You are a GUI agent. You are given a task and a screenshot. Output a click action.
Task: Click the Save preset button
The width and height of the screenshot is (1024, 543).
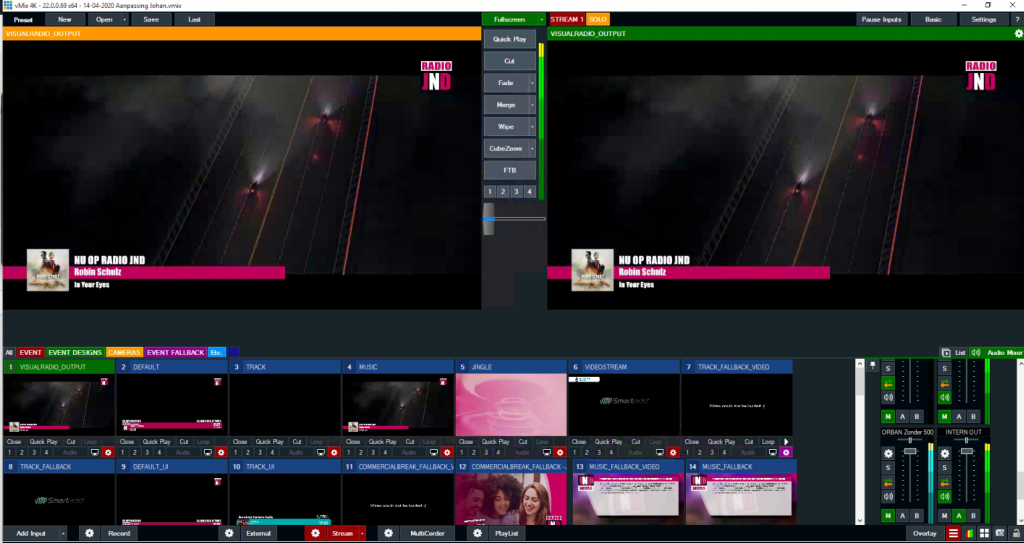(x=151, y=20)
